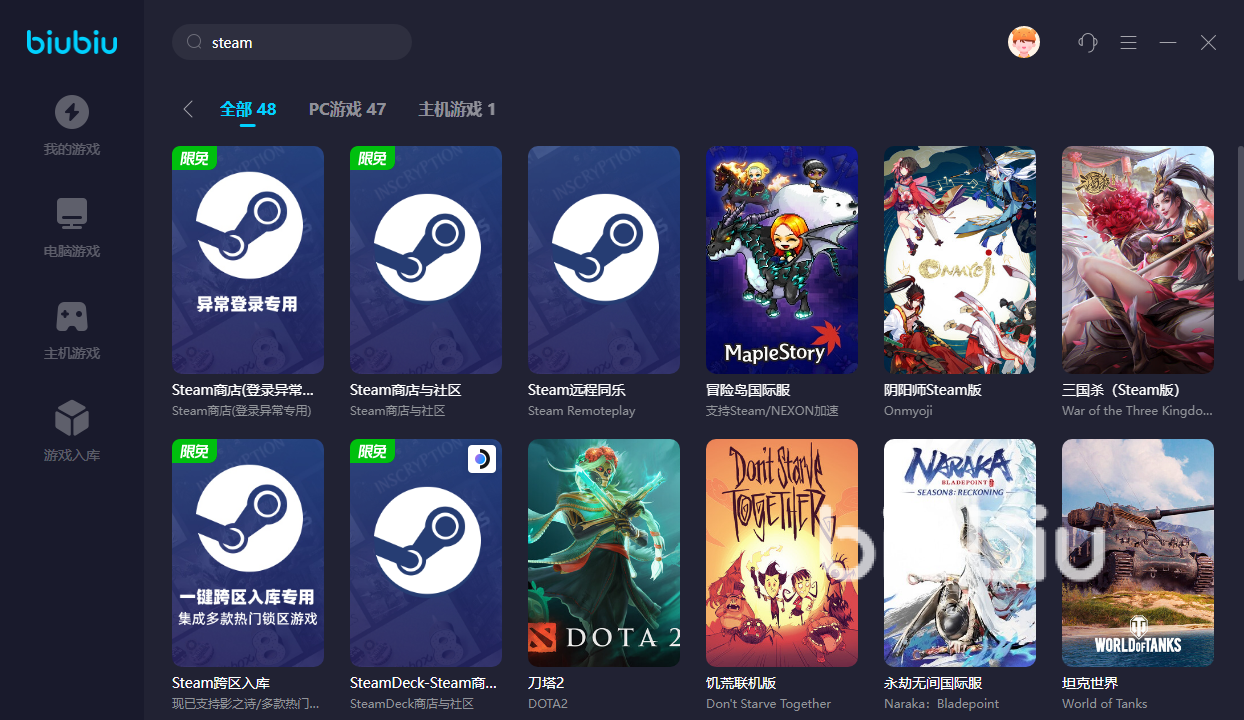
Task: Open PC games monitor icon in sidebar
Action: (x=71, y=214)
